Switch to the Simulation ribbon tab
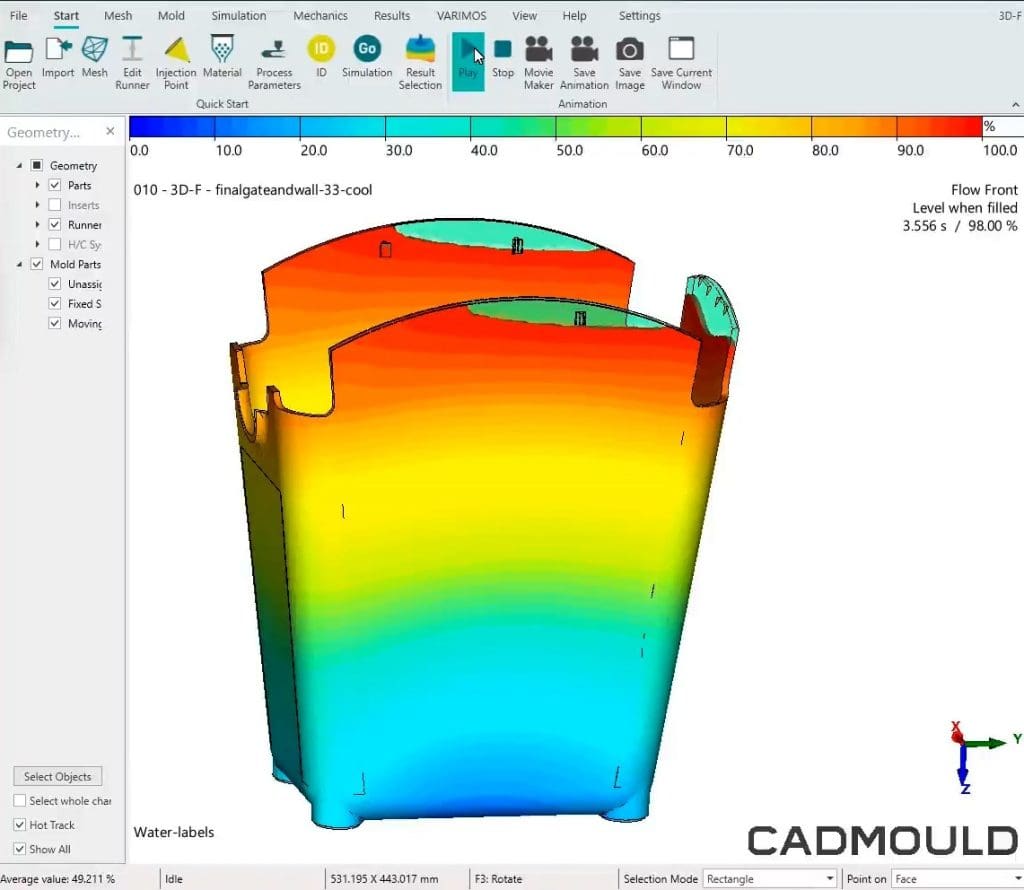Screen dimensions: 1024x890 pyautogui.click(x=239, y=15)
